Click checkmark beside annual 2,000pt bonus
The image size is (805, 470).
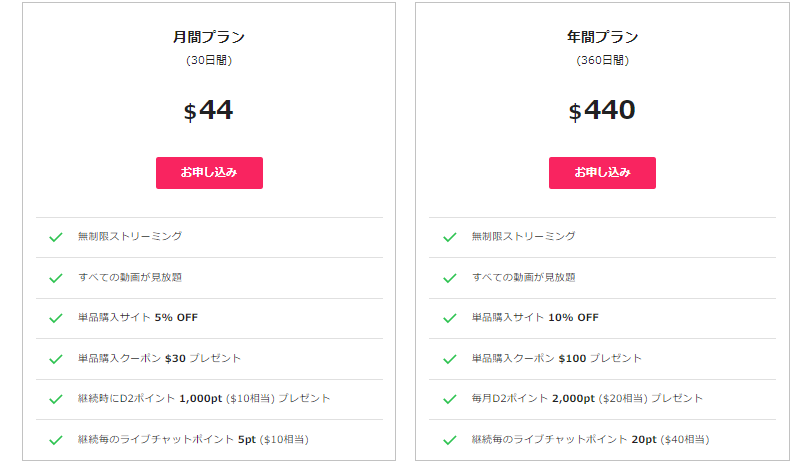point(450,399)
